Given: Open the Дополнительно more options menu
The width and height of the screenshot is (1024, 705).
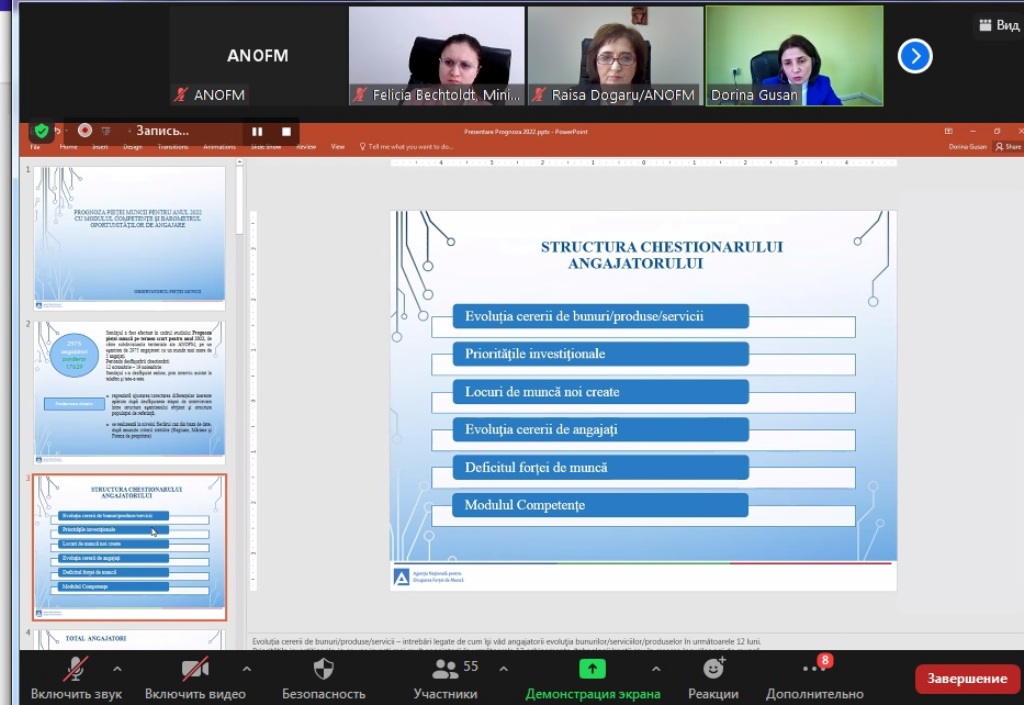Looking at the screenshot, I should tap(814, 668).
